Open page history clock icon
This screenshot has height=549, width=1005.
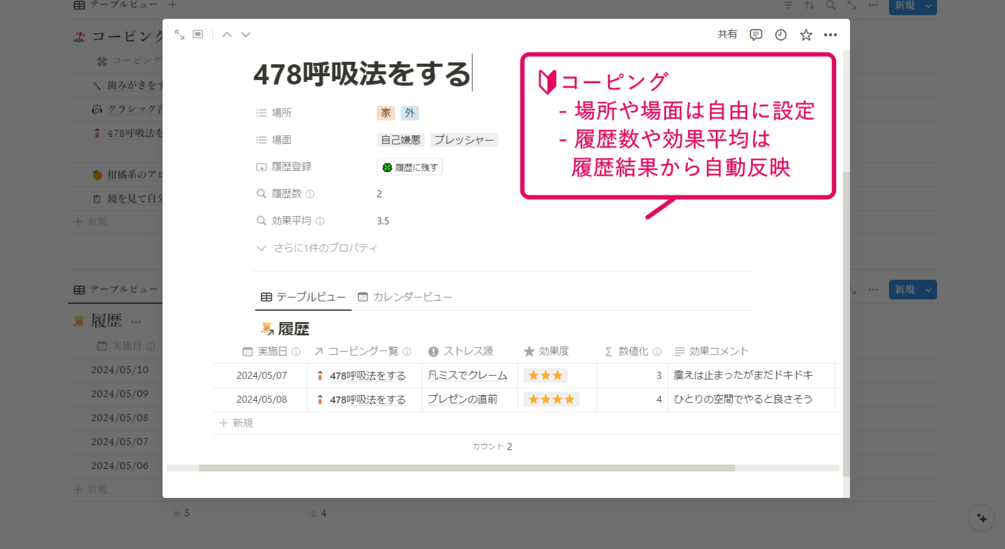[x=781, y=35]
